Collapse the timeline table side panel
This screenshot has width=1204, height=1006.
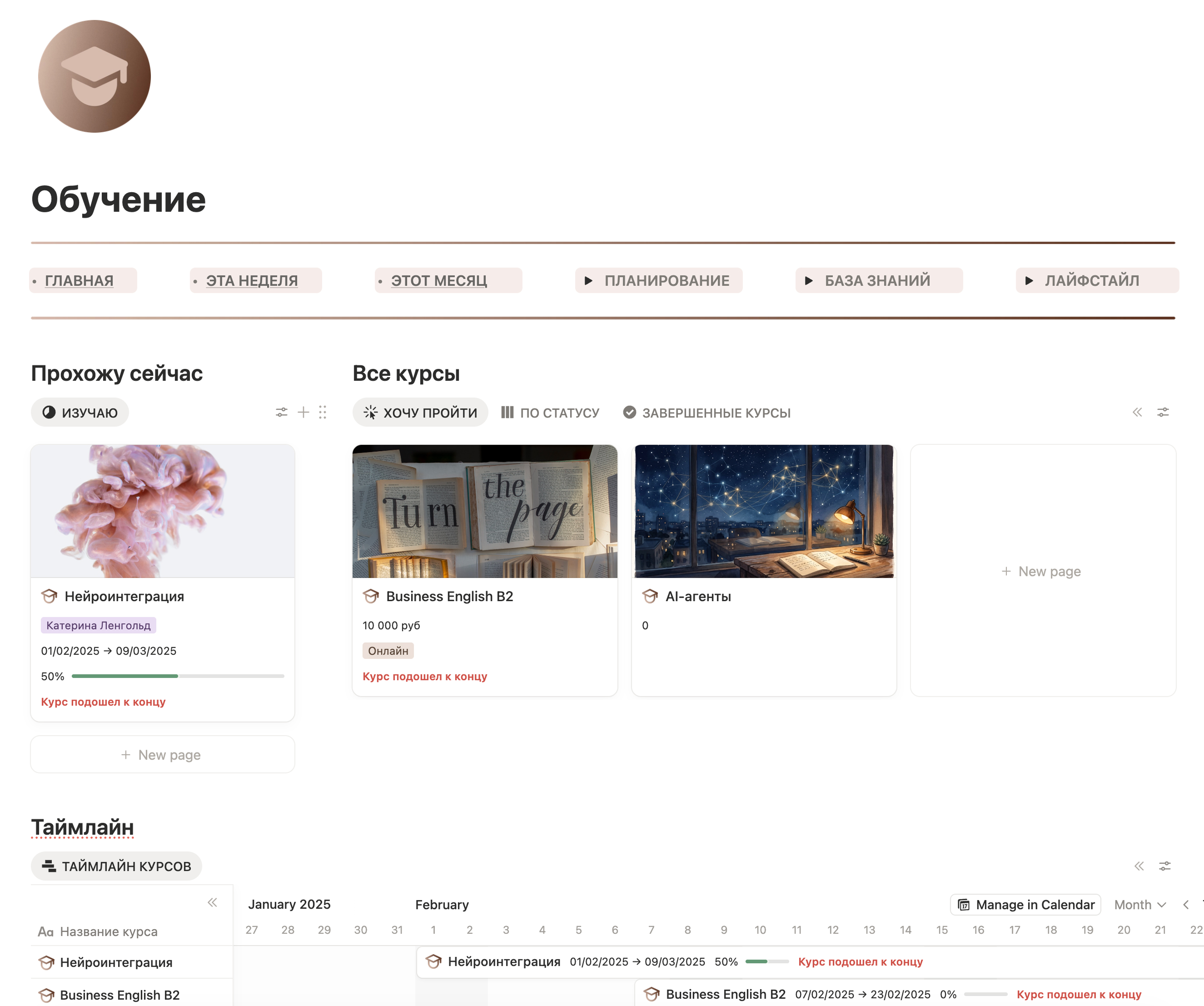[x=212, y=903]
